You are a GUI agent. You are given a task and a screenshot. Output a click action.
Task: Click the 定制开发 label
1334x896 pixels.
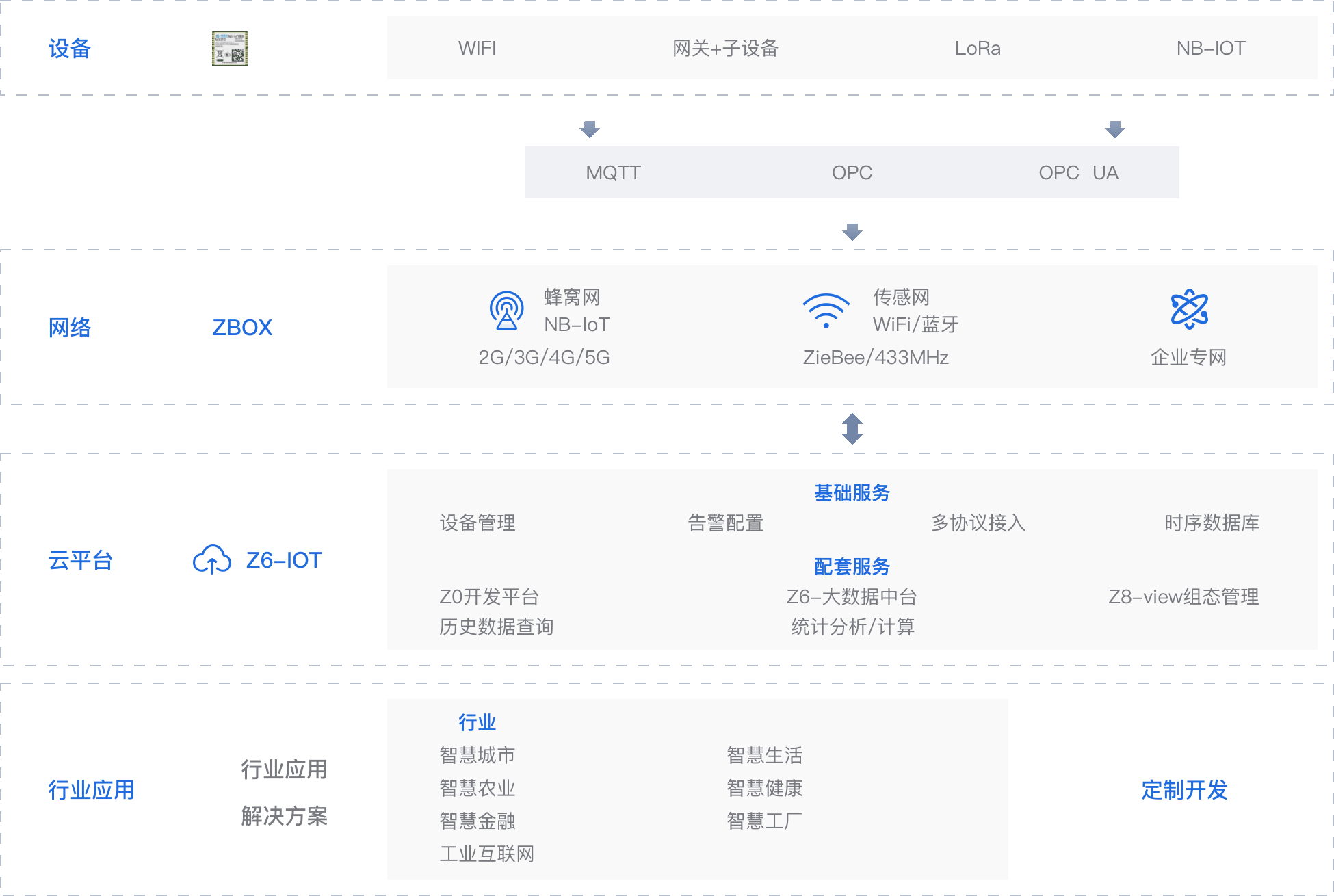[1185, 790]
